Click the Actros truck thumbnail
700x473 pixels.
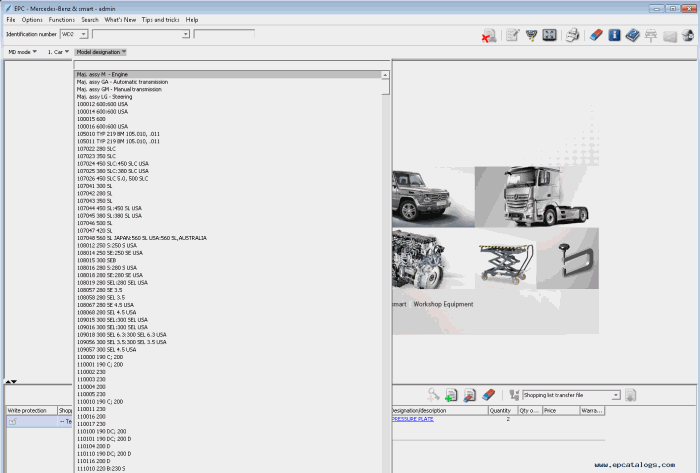click(537, 197)
